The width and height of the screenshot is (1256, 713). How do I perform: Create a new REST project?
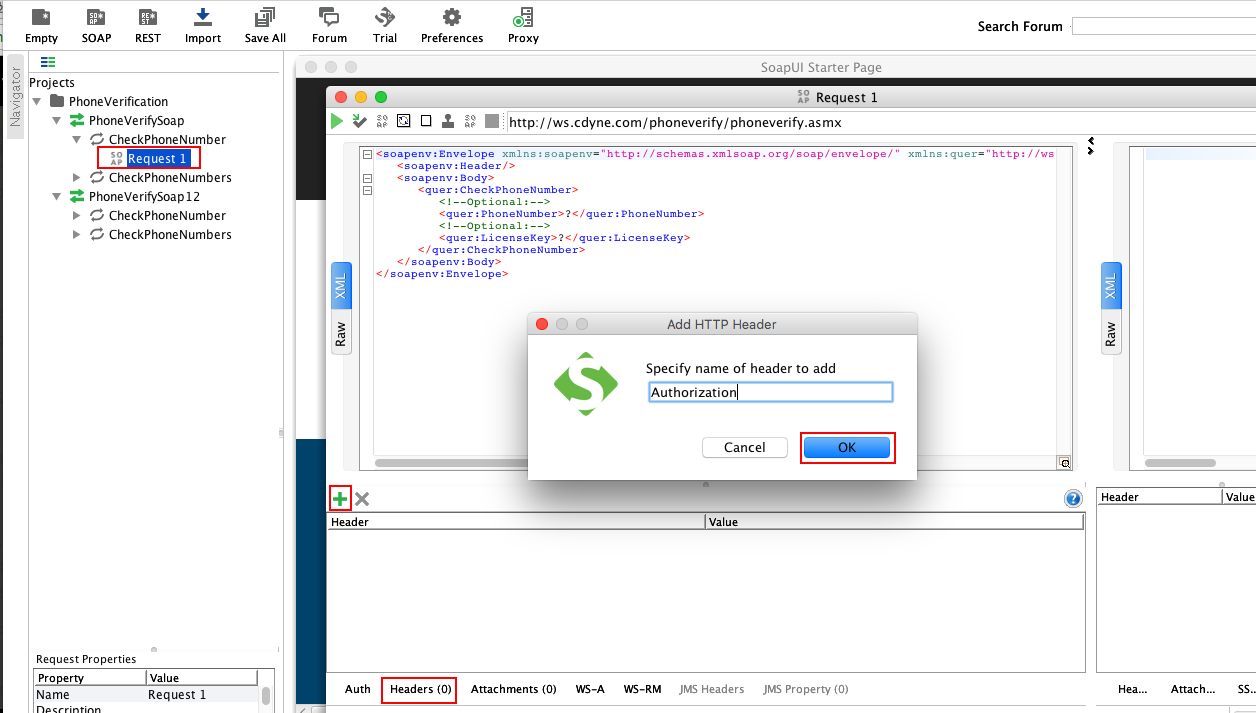[x=147, y=22]
